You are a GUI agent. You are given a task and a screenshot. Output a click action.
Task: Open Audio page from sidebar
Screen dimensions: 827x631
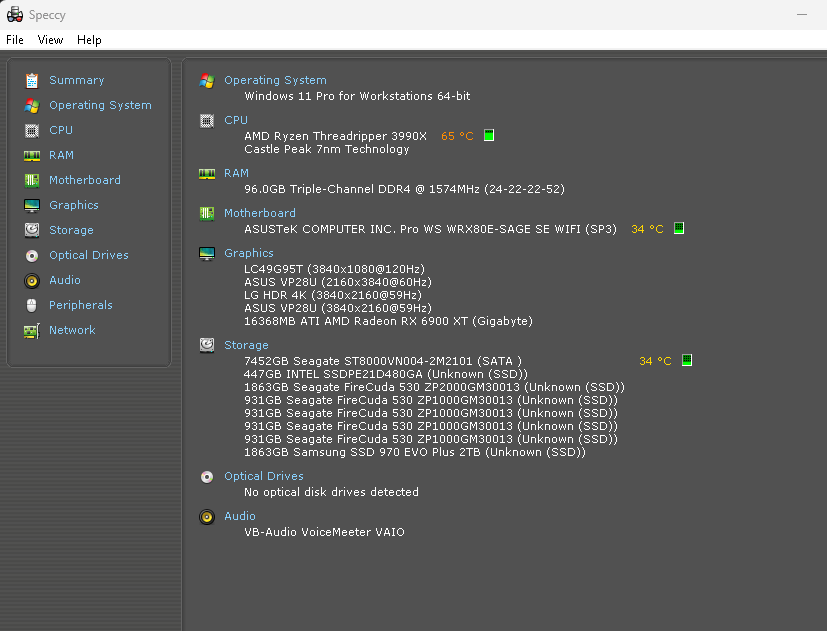(65, 280)
